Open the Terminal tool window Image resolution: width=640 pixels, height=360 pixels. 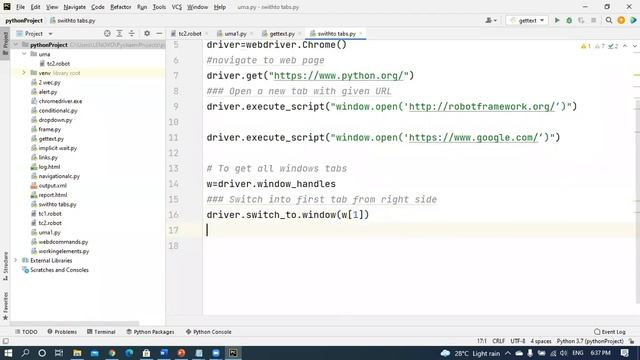click(x=101, y=332)
